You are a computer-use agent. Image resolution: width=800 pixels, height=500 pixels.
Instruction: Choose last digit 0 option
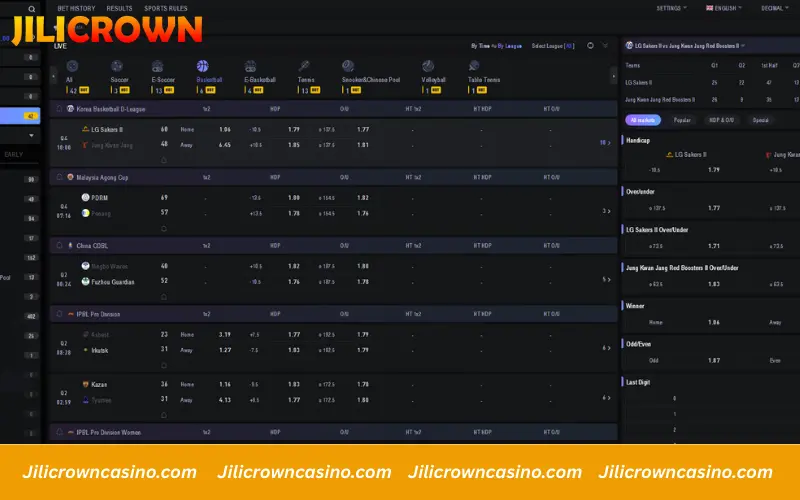(x=674, y=398)
